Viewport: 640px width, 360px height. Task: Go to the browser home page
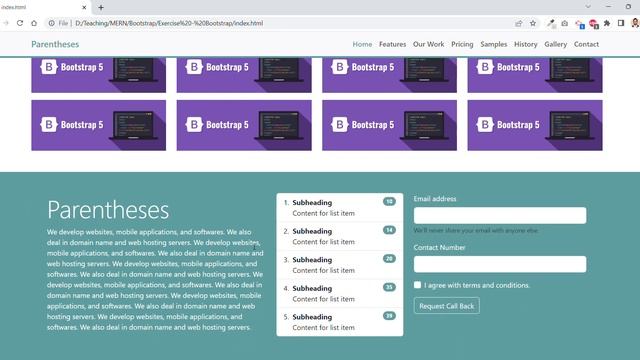click(34, 23)
